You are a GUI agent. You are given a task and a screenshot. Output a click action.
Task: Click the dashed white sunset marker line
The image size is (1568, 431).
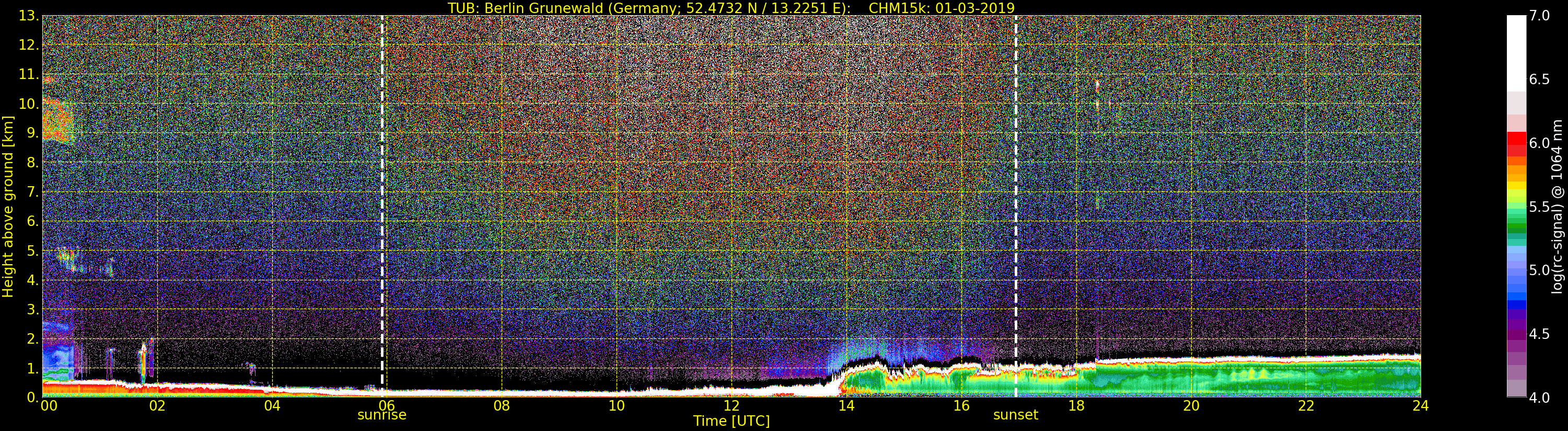click(x=1016, y=206)
